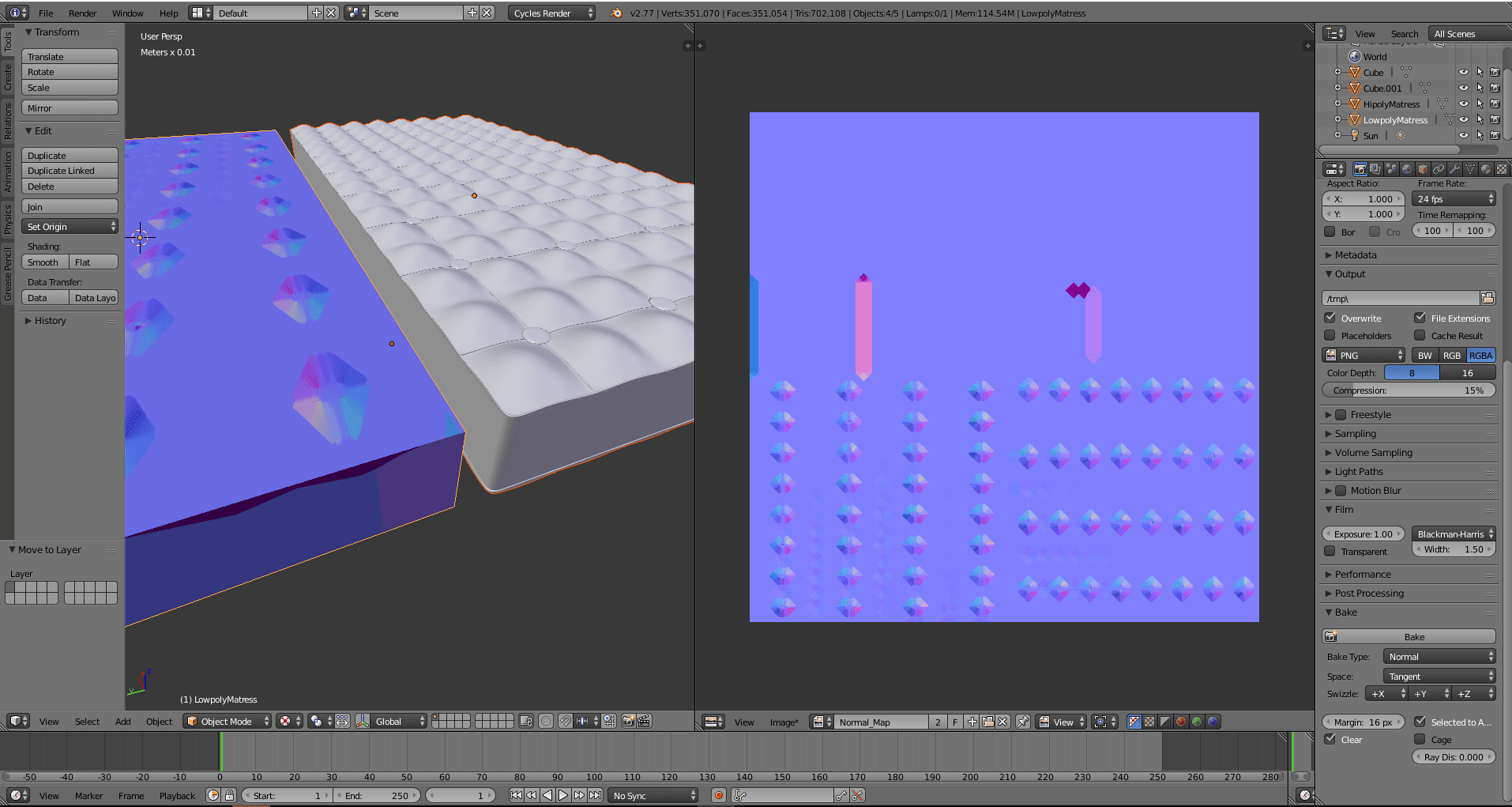Open the PNG file format dropdown
The width and height of the screenshot is (1512, 807).
coord(1364,355)
